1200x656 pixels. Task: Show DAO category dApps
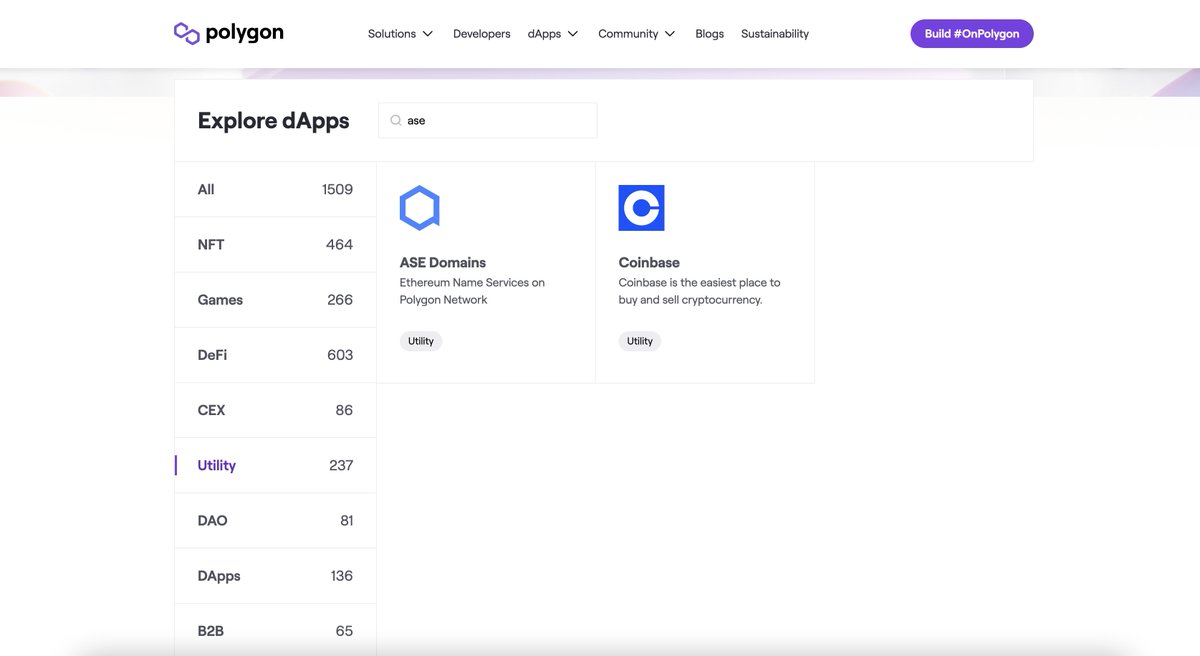click(275, 521)
